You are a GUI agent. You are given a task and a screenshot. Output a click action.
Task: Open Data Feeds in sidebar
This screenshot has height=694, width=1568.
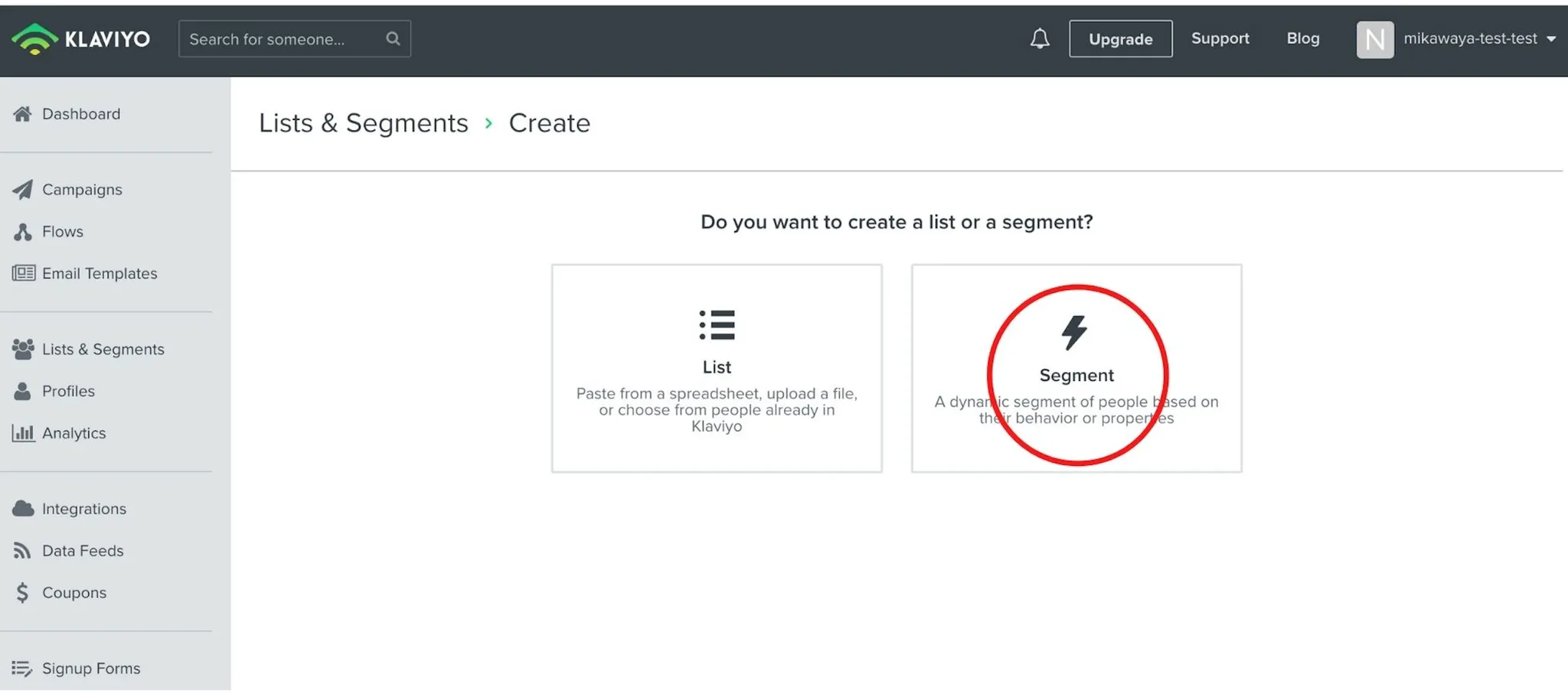83,551
